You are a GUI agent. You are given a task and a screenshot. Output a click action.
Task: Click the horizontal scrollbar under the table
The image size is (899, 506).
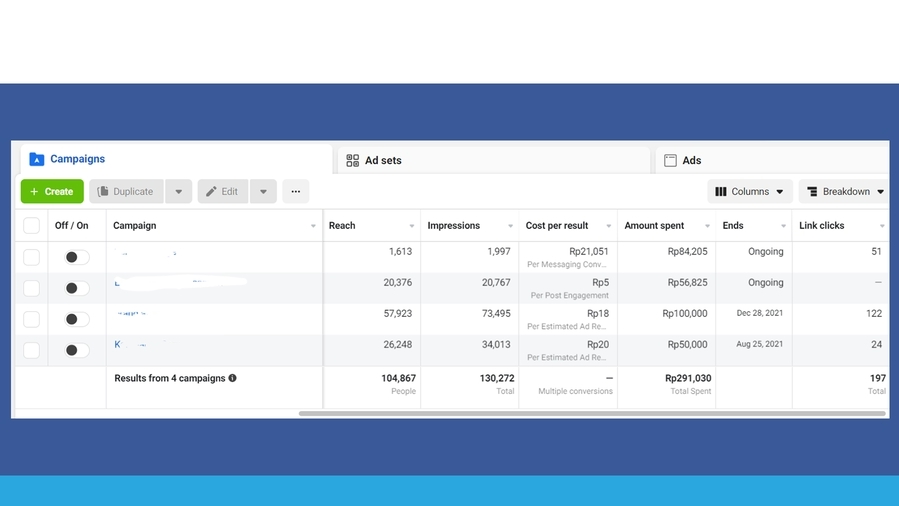(592, 413)
